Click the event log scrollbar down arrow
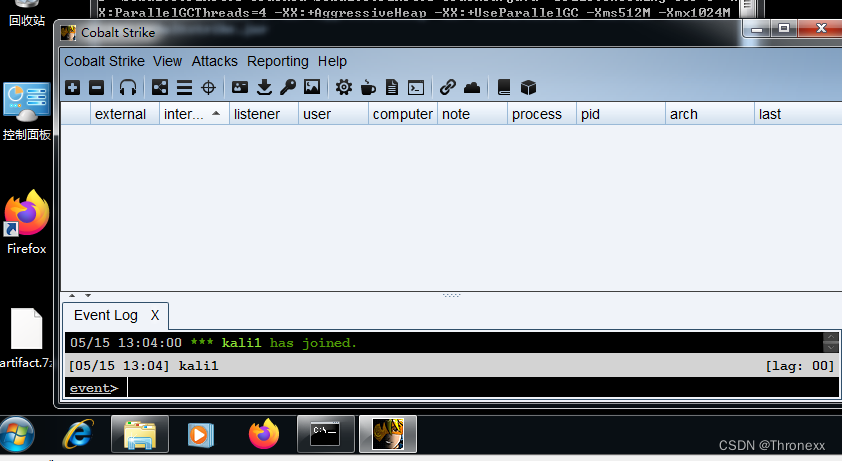 [x=831, y=347]
